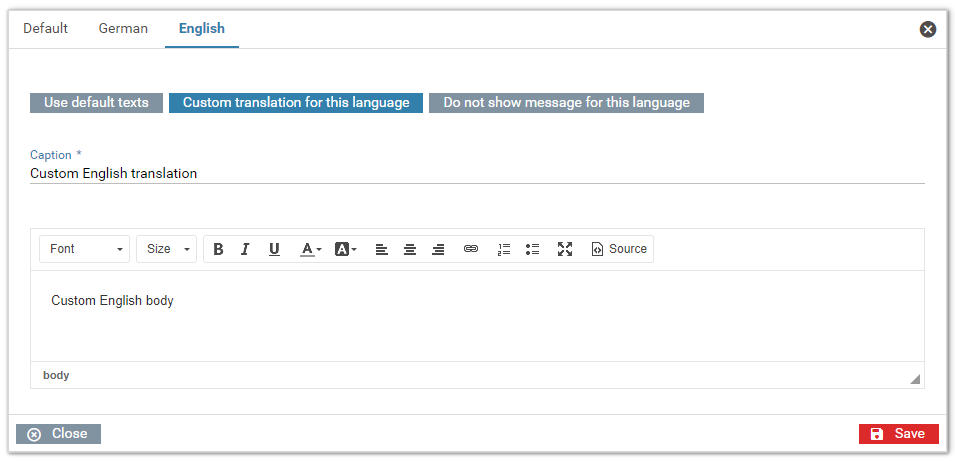
Task: Insert a numbered list
Action: pos(504,249)
